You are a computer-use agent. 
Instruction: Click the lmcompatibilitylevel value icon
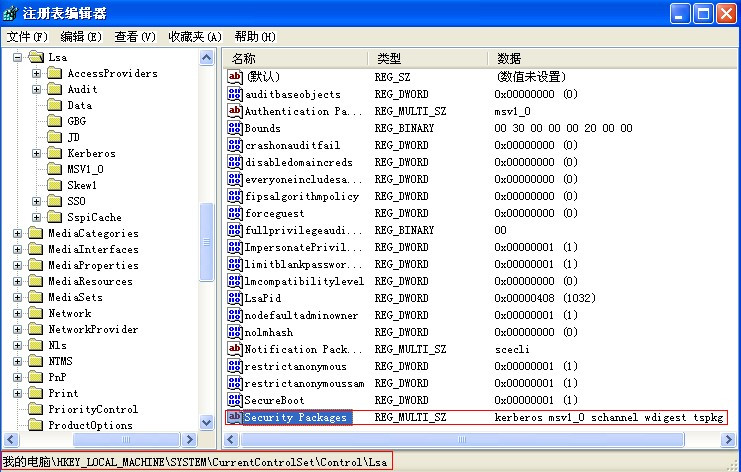(235, 281)
